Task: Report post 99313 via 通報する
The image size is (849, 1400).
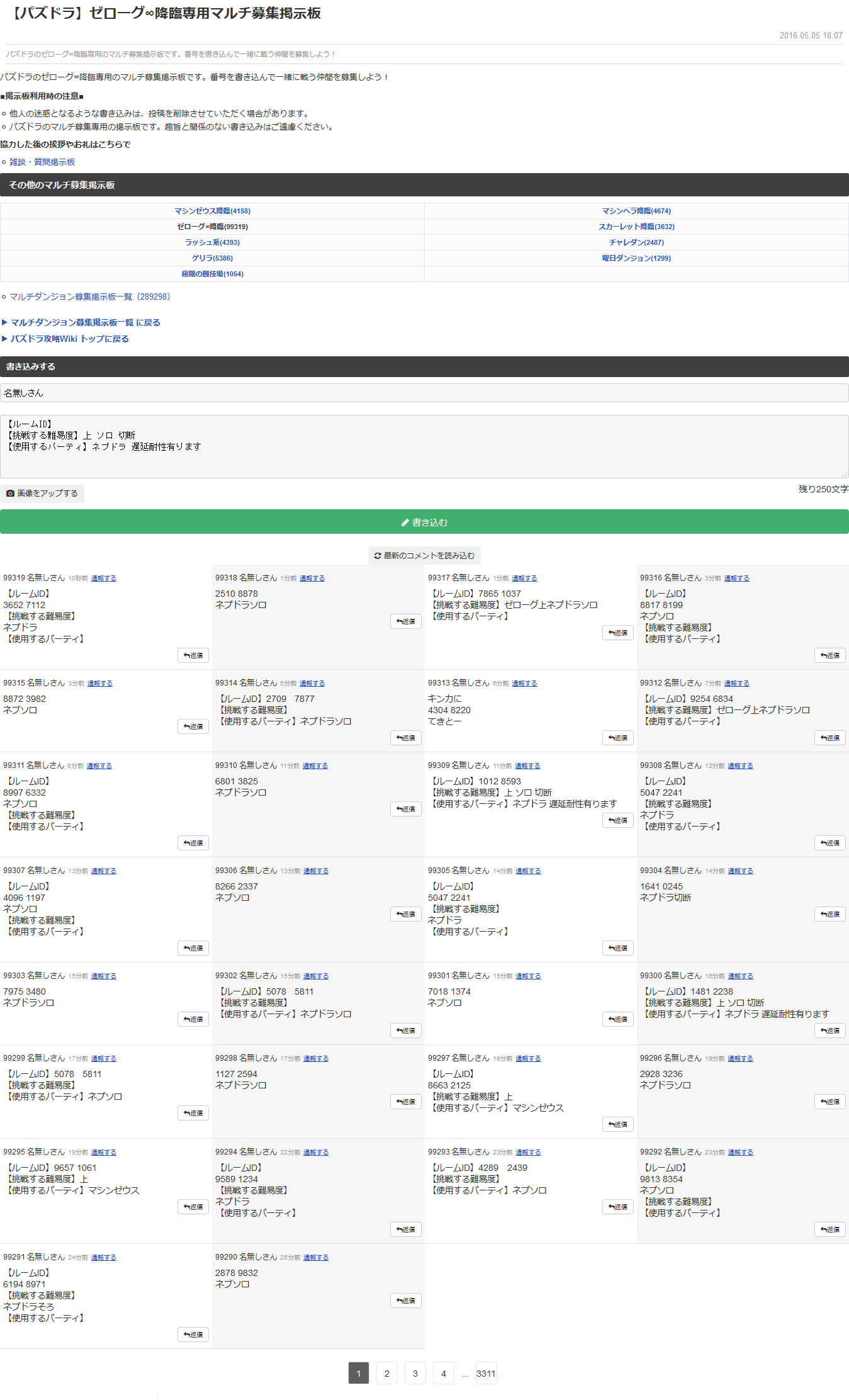Action: (x=524, y=684)
